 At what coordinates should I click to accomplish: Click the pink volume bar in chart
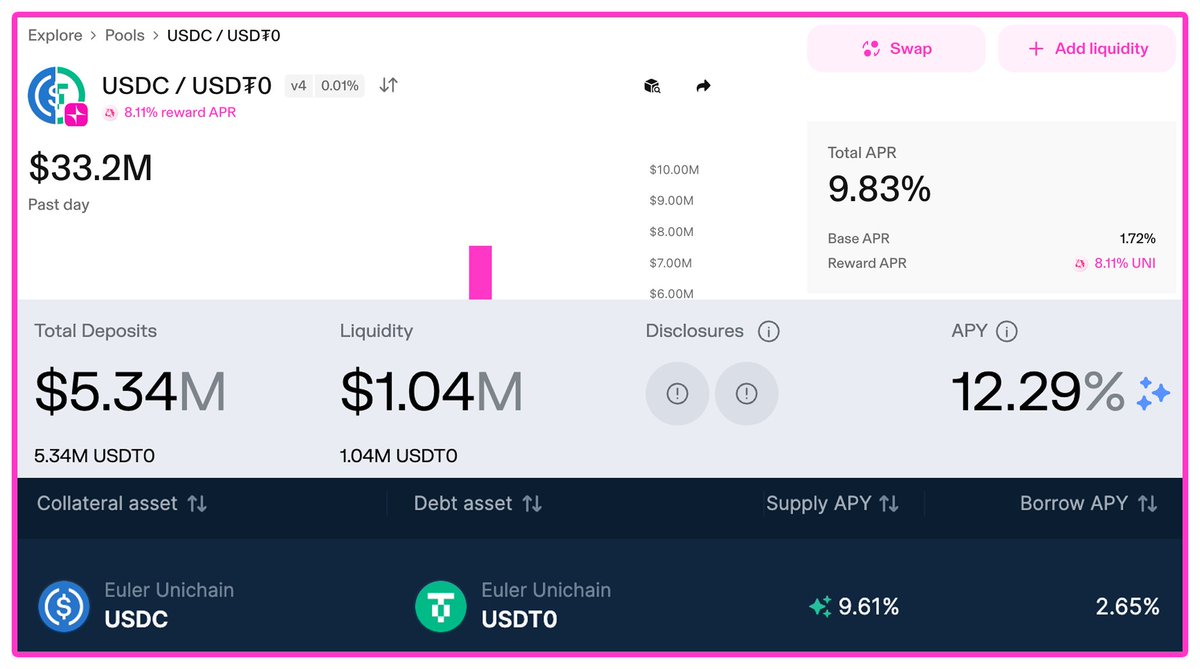click(x=480, y=272)
